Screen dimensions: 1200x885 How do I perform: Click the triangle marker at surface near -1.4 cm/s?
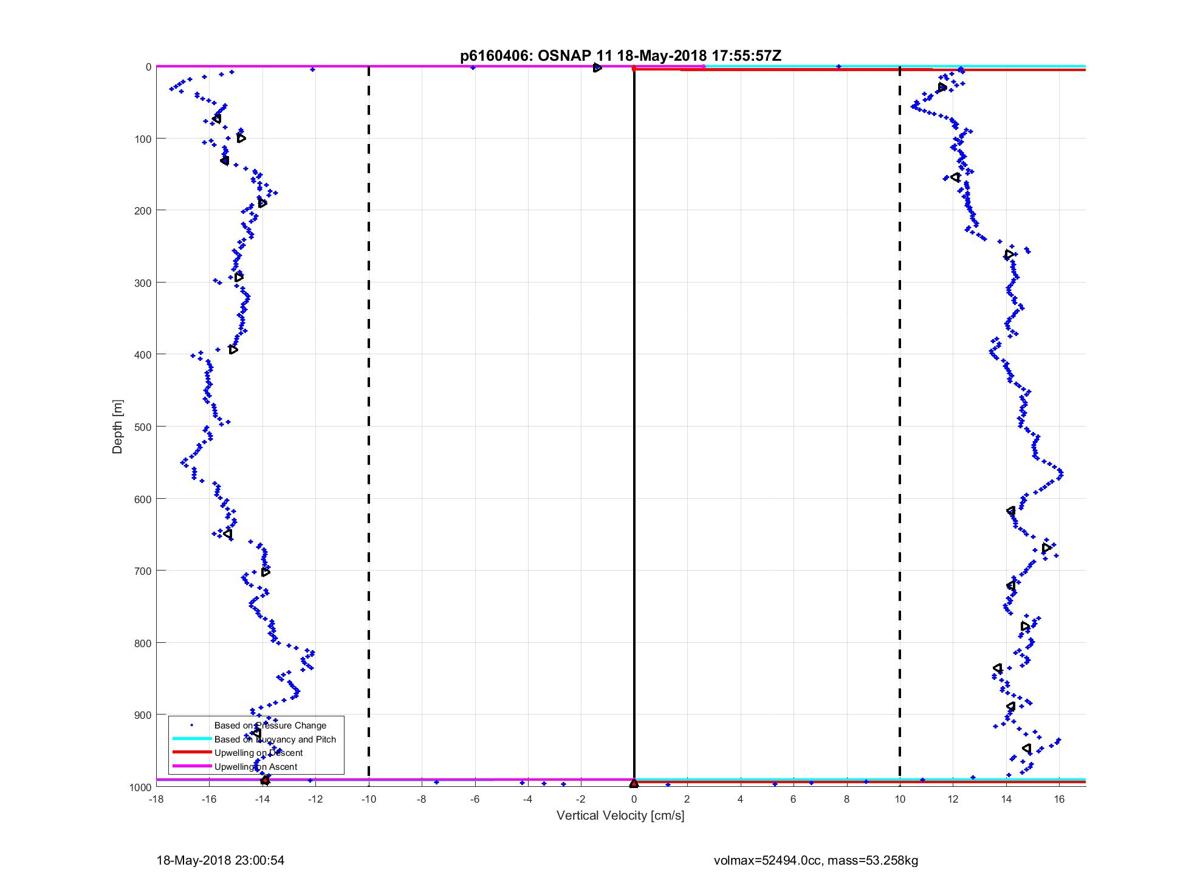click(597, 67)
